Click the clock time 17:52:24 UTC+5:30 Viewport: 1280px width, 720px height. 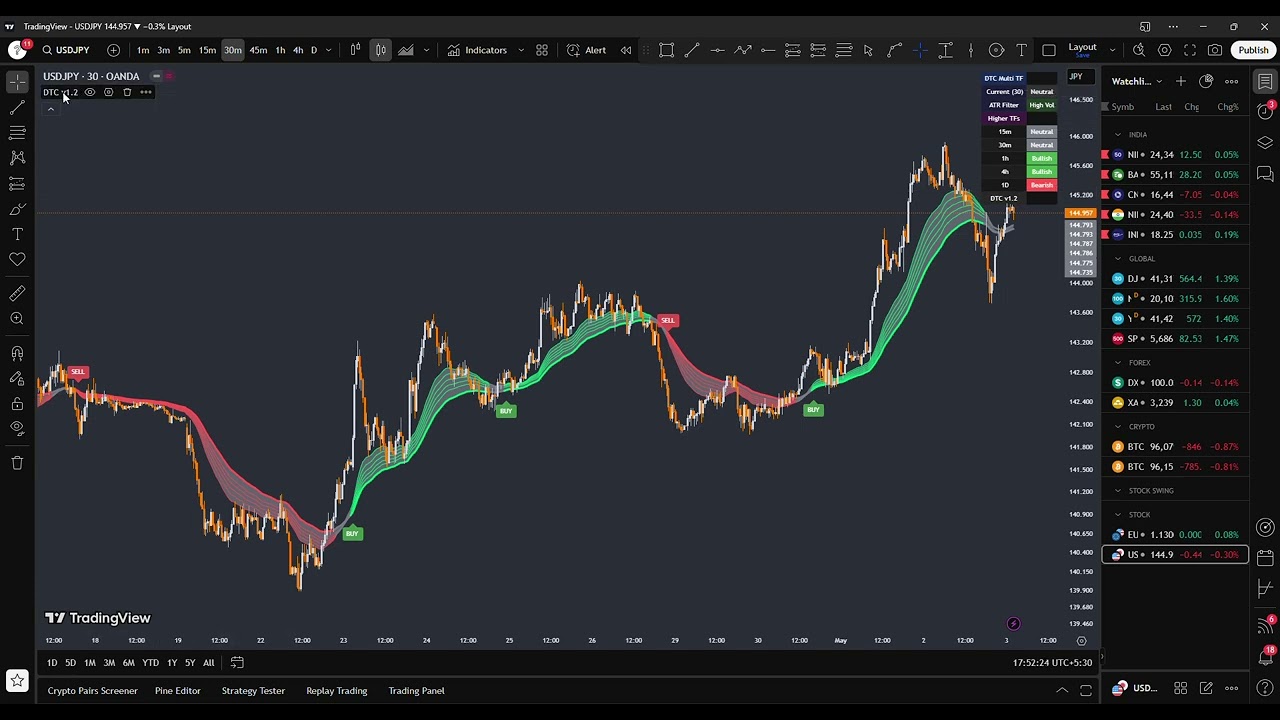[x=1052, y=662]
